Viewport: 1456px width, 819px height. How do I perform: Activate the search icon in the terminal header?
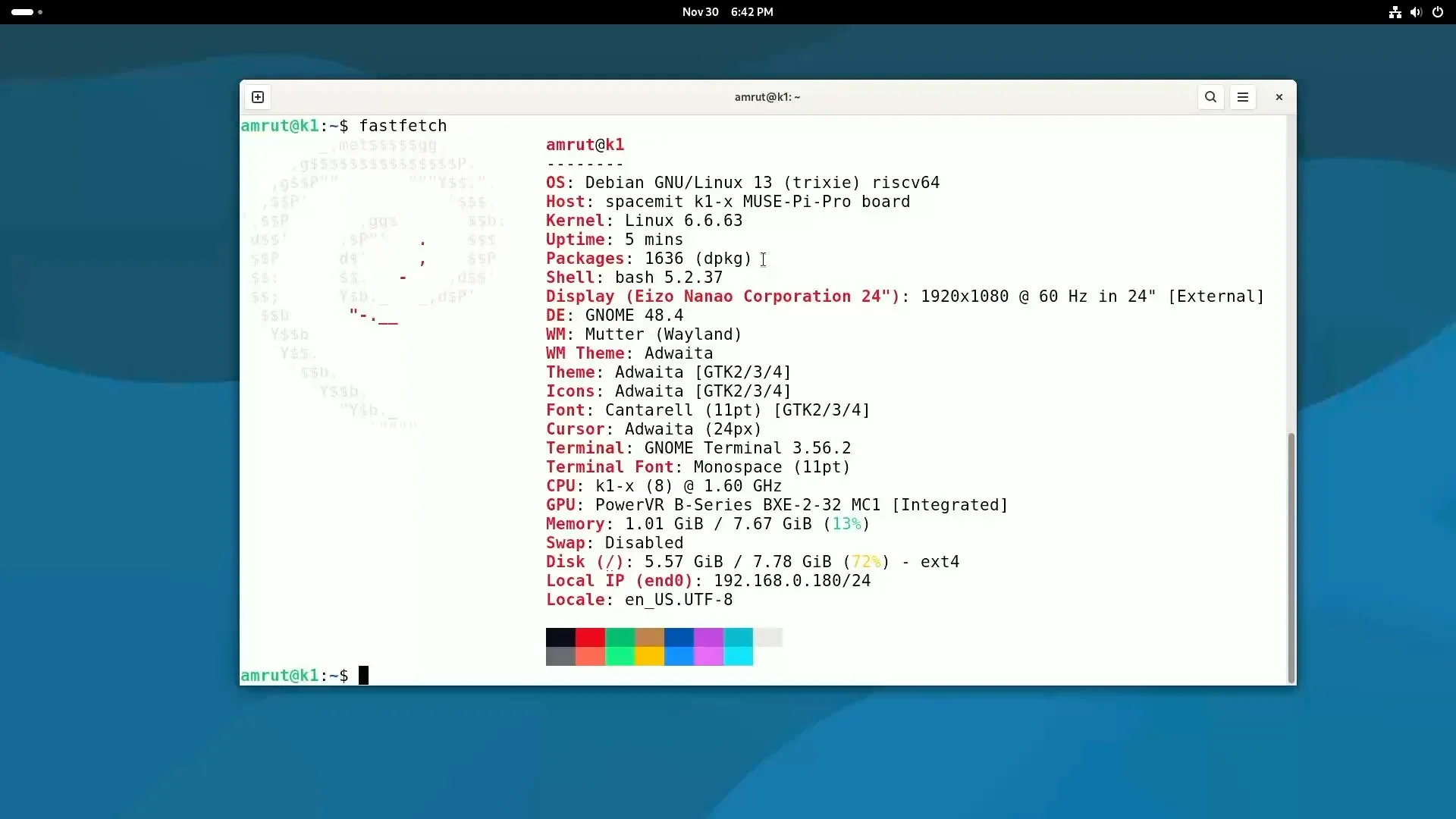pyautogui.click(x=1210, y=97)
